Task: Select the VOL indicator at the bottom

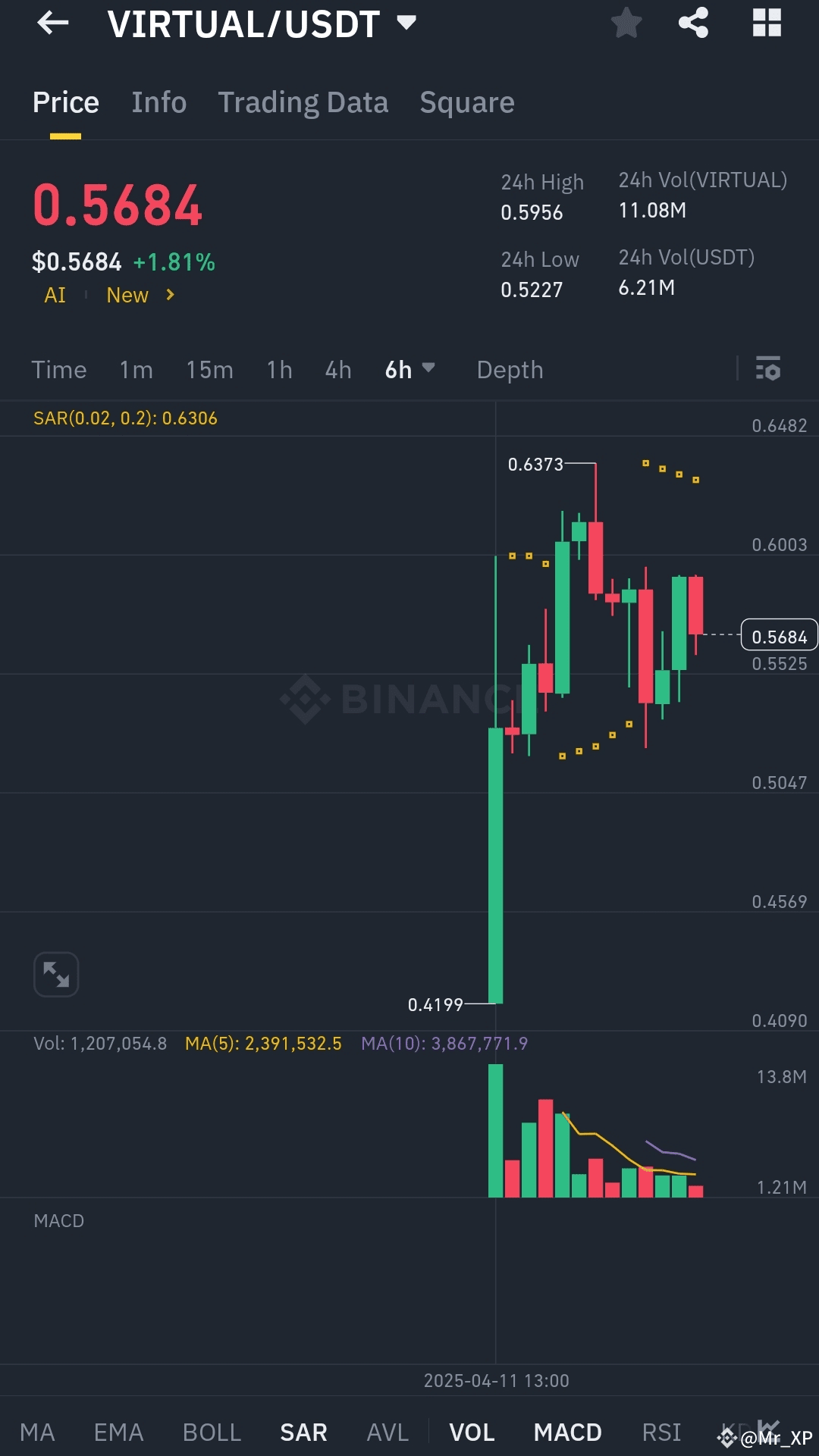Action: 472,1428
